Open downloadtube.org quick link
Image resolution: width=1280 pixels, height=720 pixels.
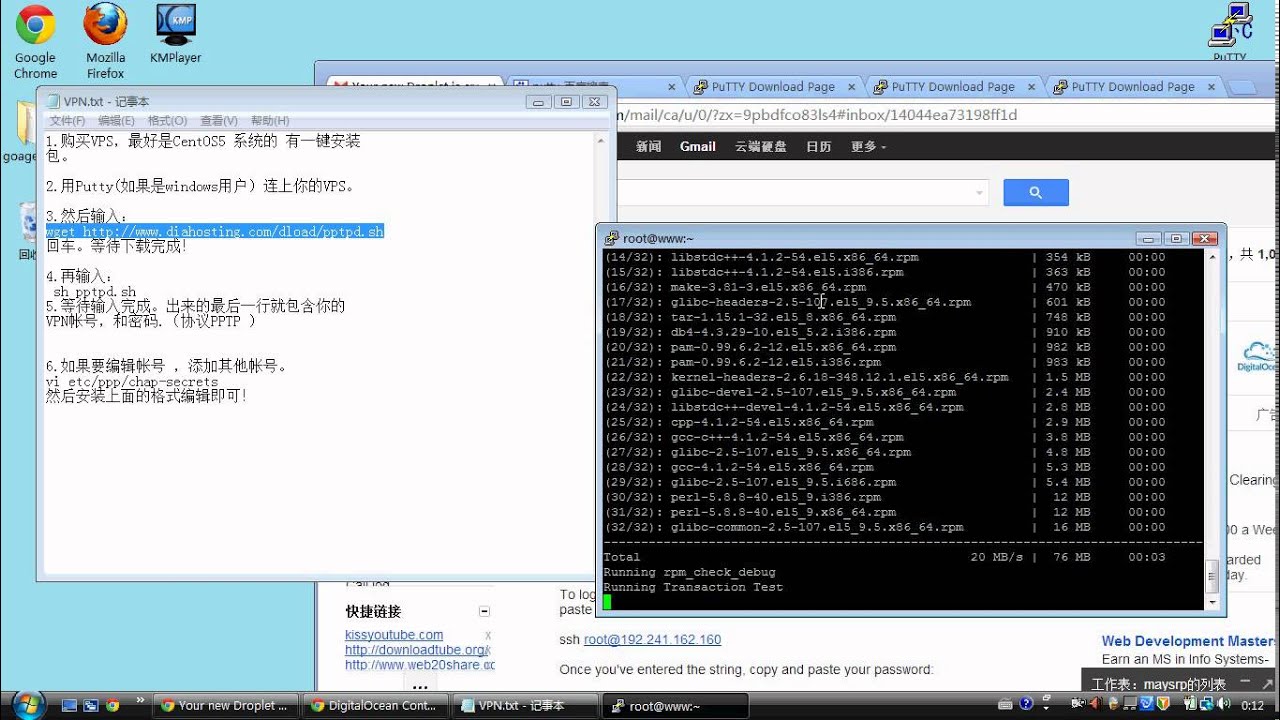point(417,650)
